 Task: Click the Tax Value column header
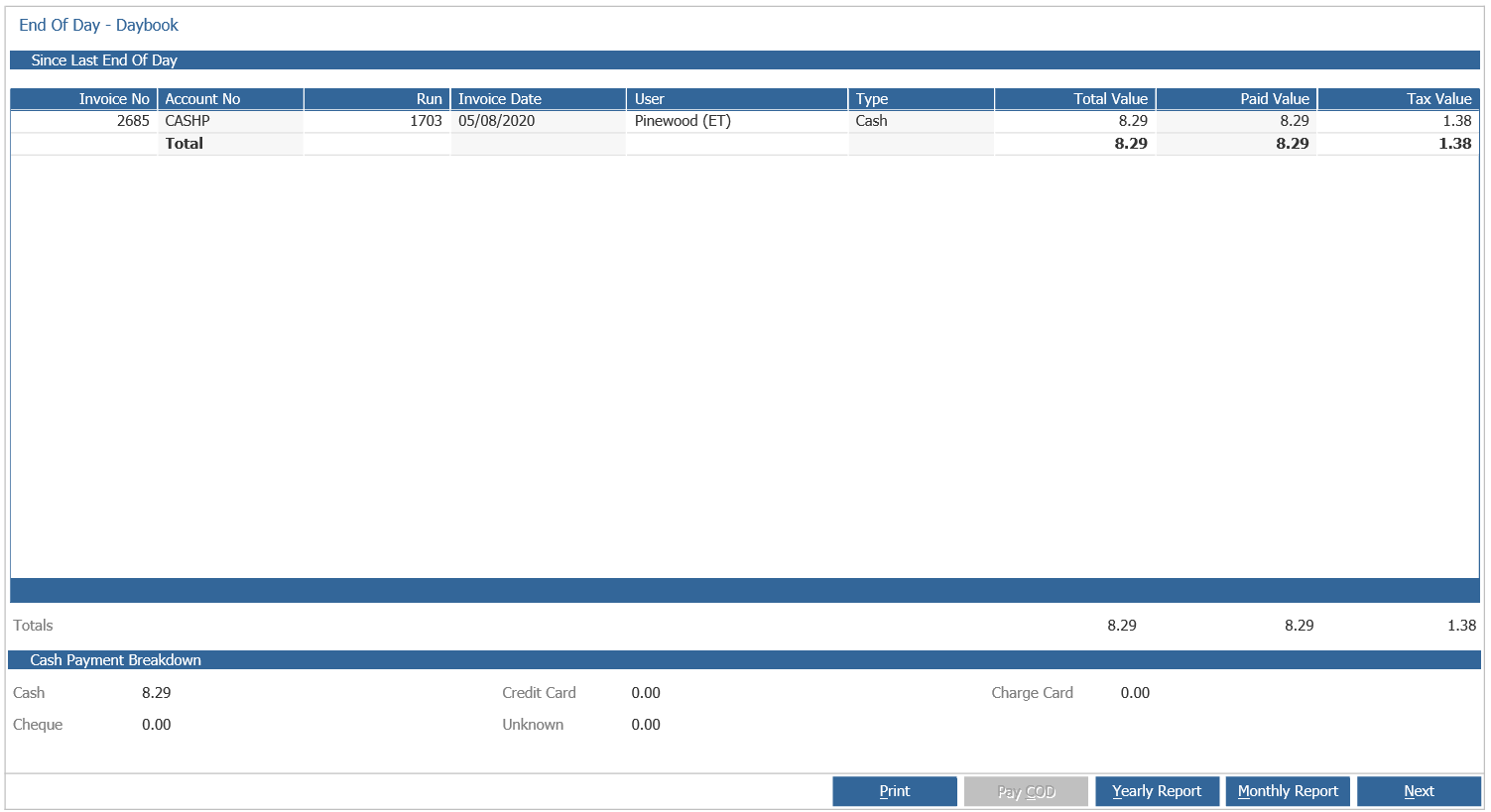pyautogui.click(x=1398, y=99)
